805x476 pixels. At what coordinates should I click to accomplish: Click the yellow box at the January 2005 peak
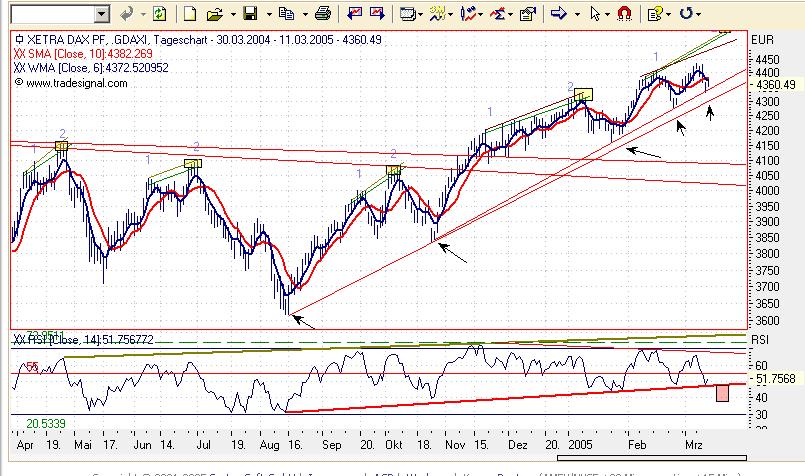coord(583,94)
